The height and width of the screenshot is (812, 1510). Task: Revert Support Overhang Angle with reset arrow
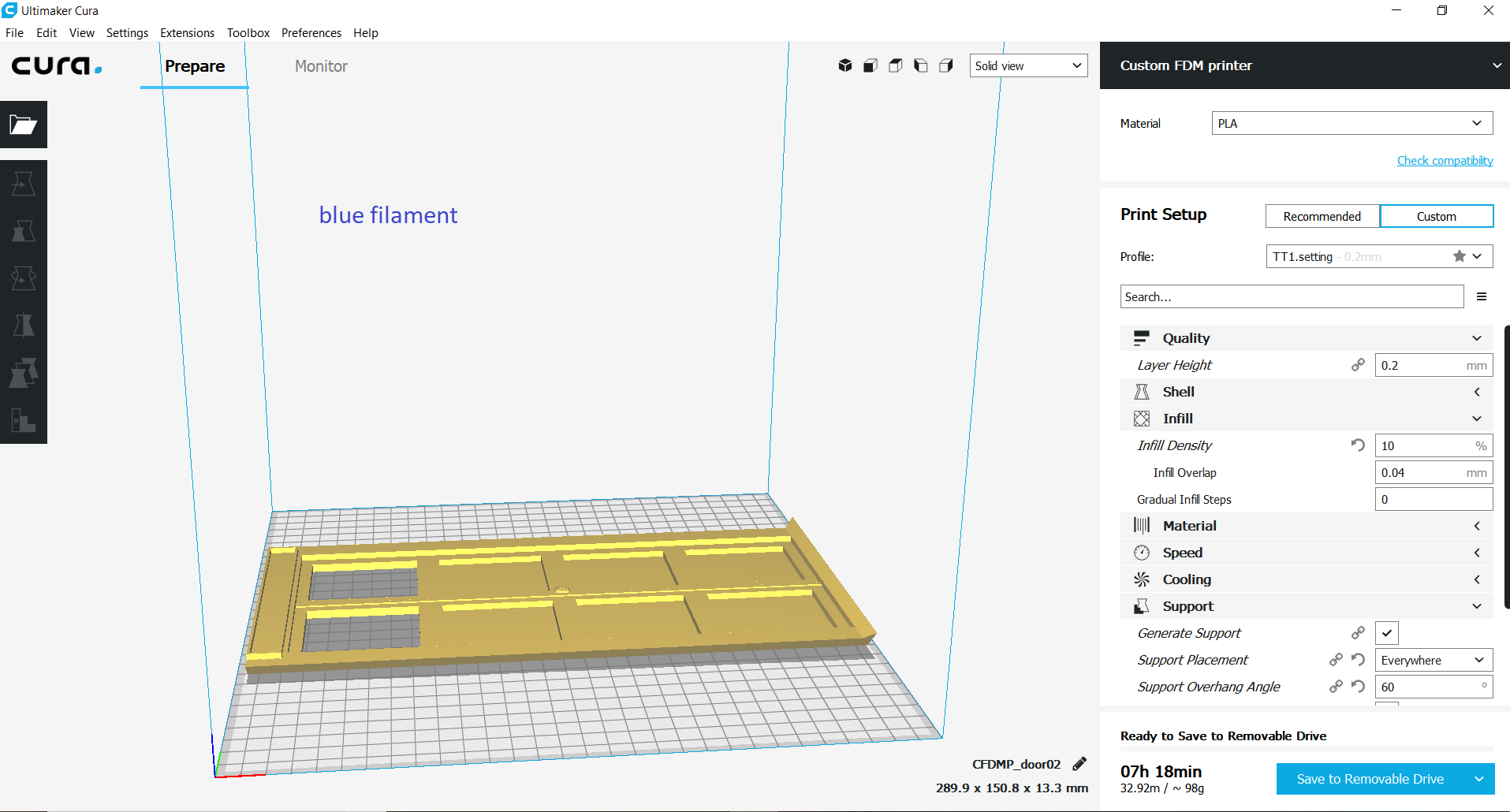[x=1358, y=687]
